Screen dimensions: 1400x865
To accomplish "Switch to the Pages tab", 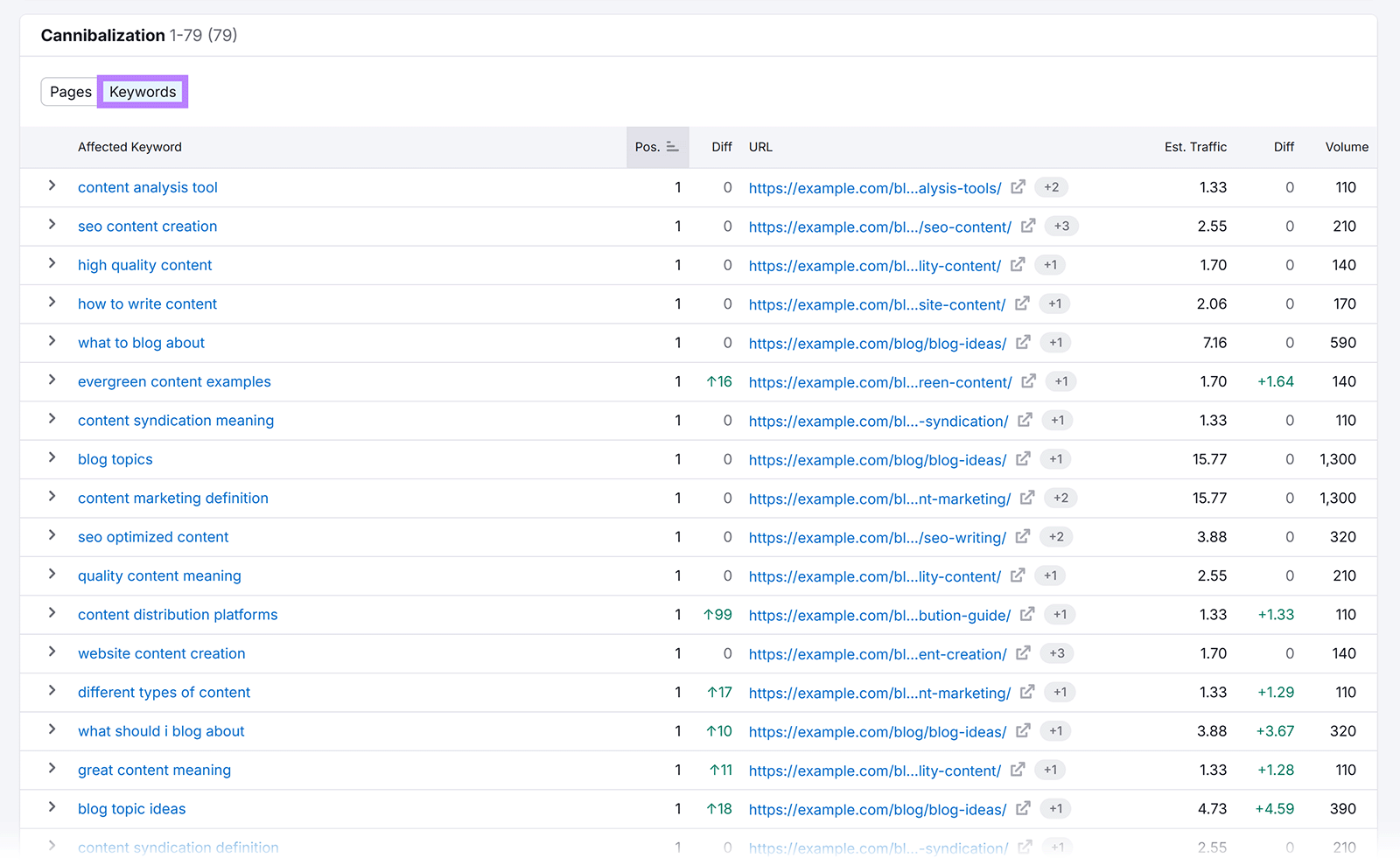I will click(x=71, y=91).
